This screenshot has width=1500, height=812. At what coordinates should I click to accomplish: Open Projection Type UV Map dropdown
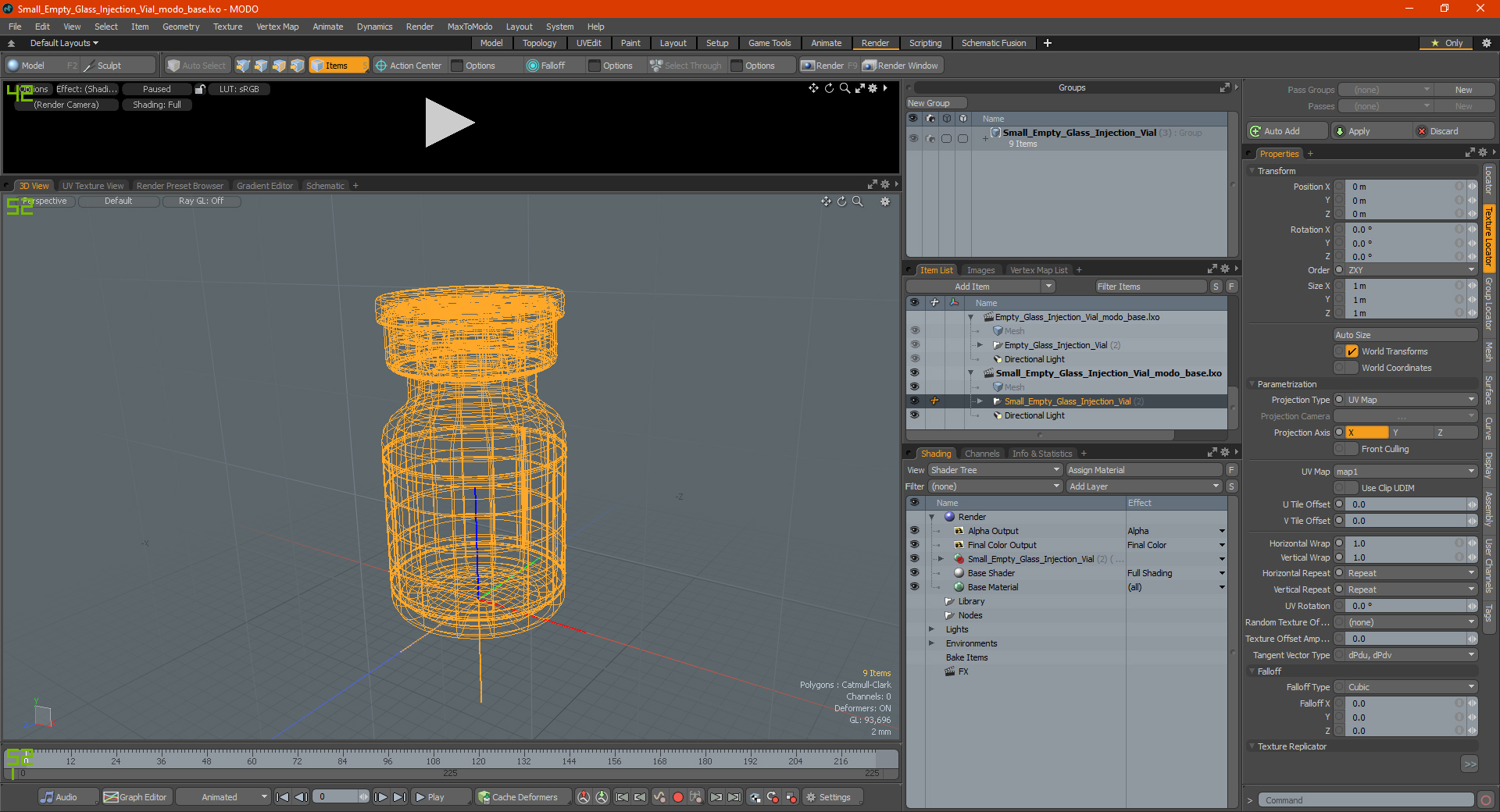click(1411, 400)
